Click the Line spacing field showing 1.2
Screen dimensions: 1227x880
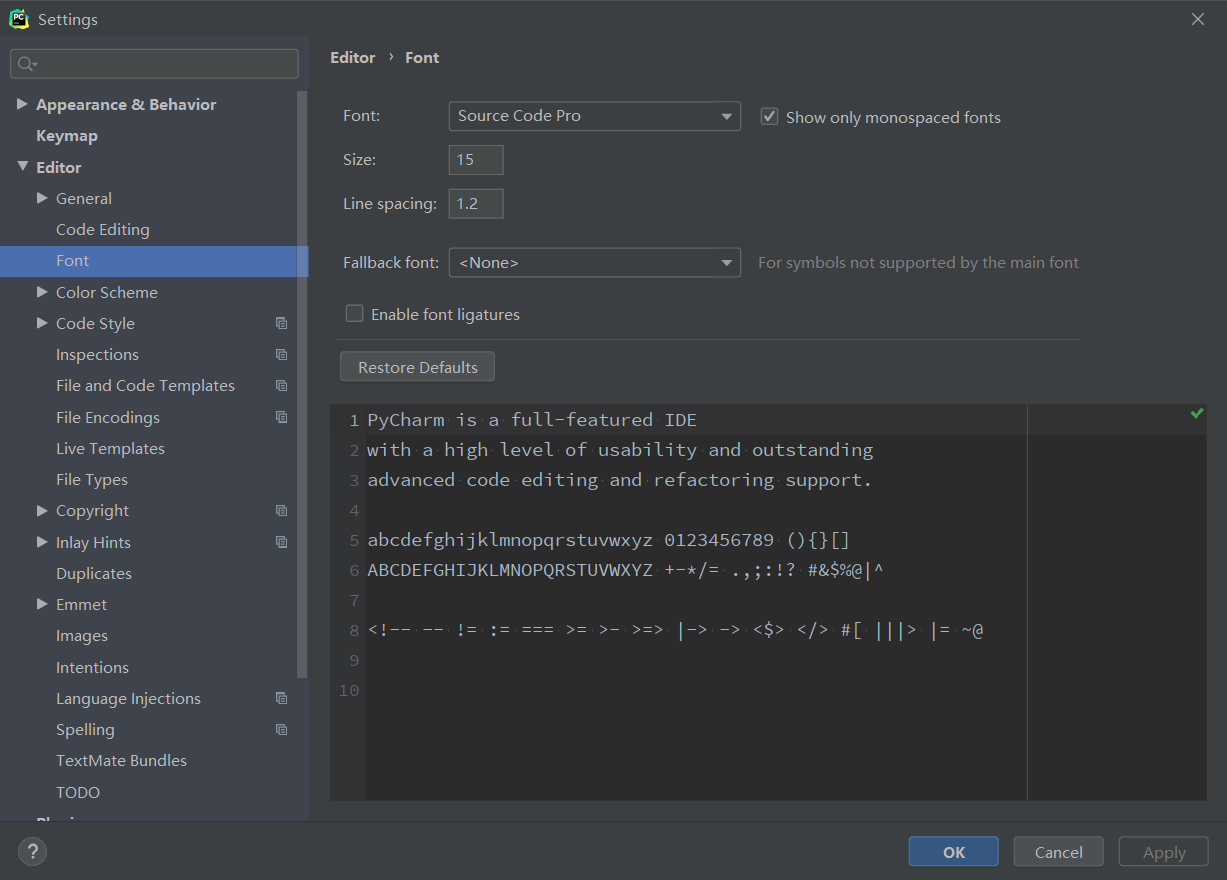click(x=476, y=204)
